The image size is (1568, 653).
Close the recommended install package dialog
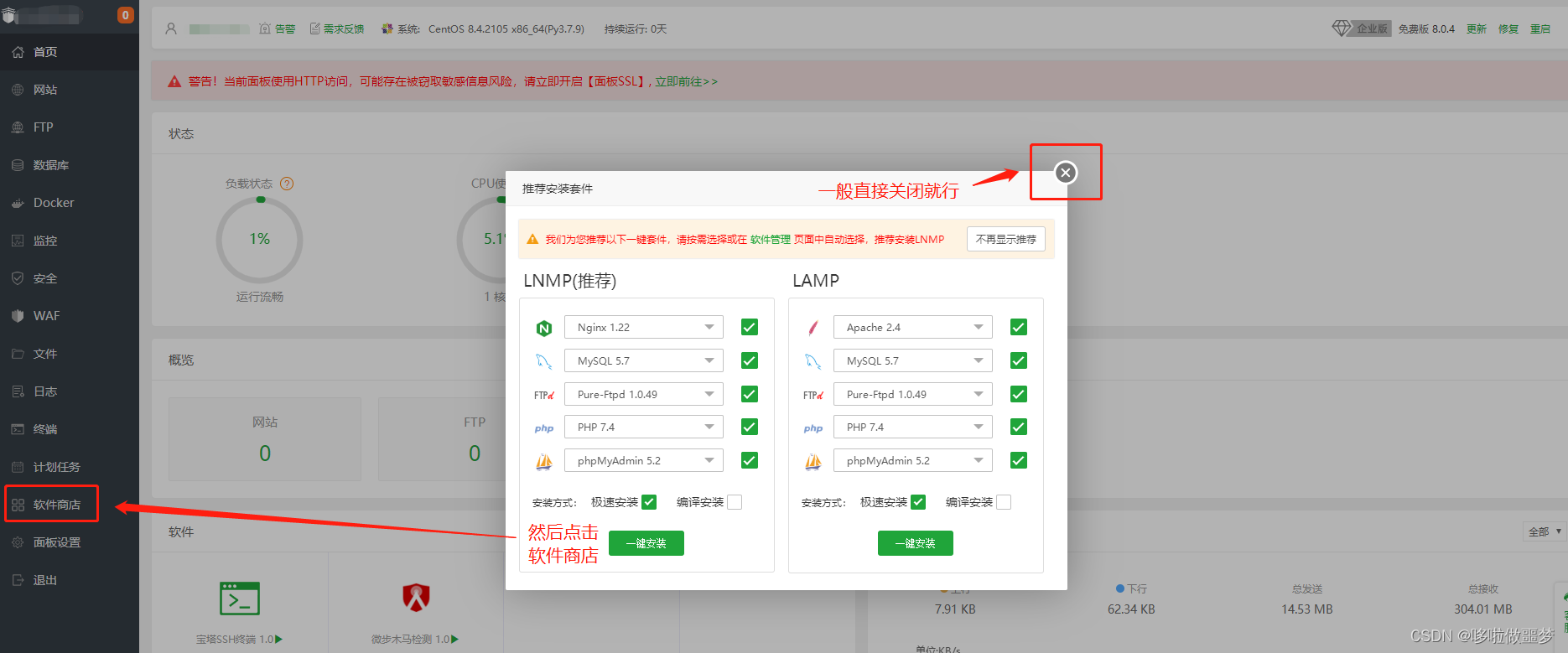tap(1065, 173)
